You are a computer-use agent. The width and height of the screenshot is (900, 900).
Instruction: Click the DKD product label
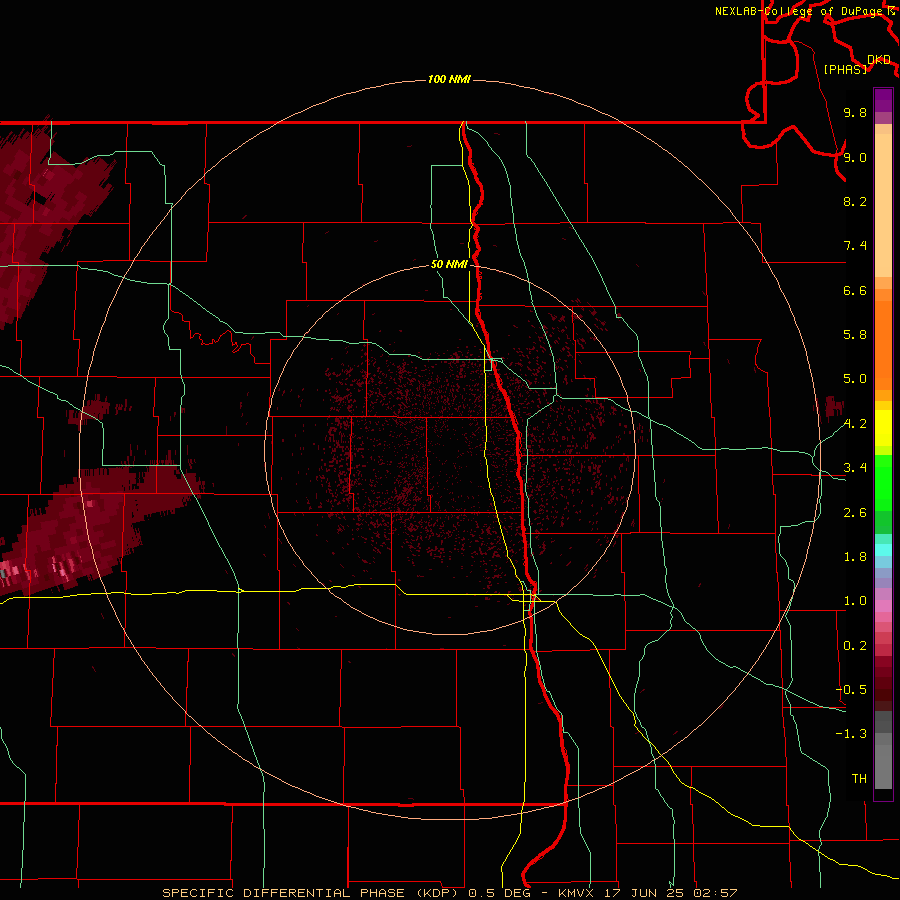[x=879, y=60]
